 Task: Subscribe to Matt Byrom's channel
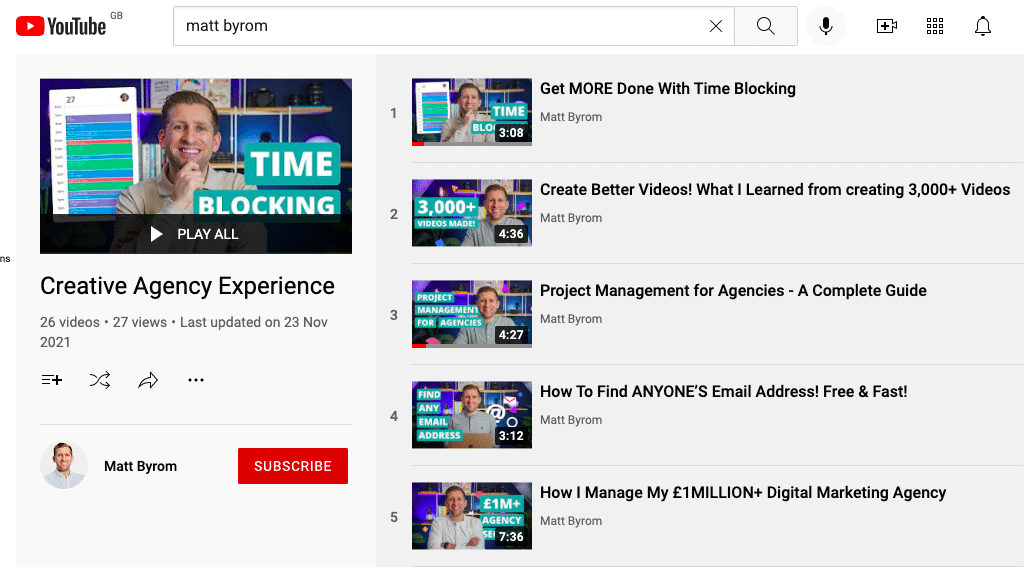click(x=292, y=466)
